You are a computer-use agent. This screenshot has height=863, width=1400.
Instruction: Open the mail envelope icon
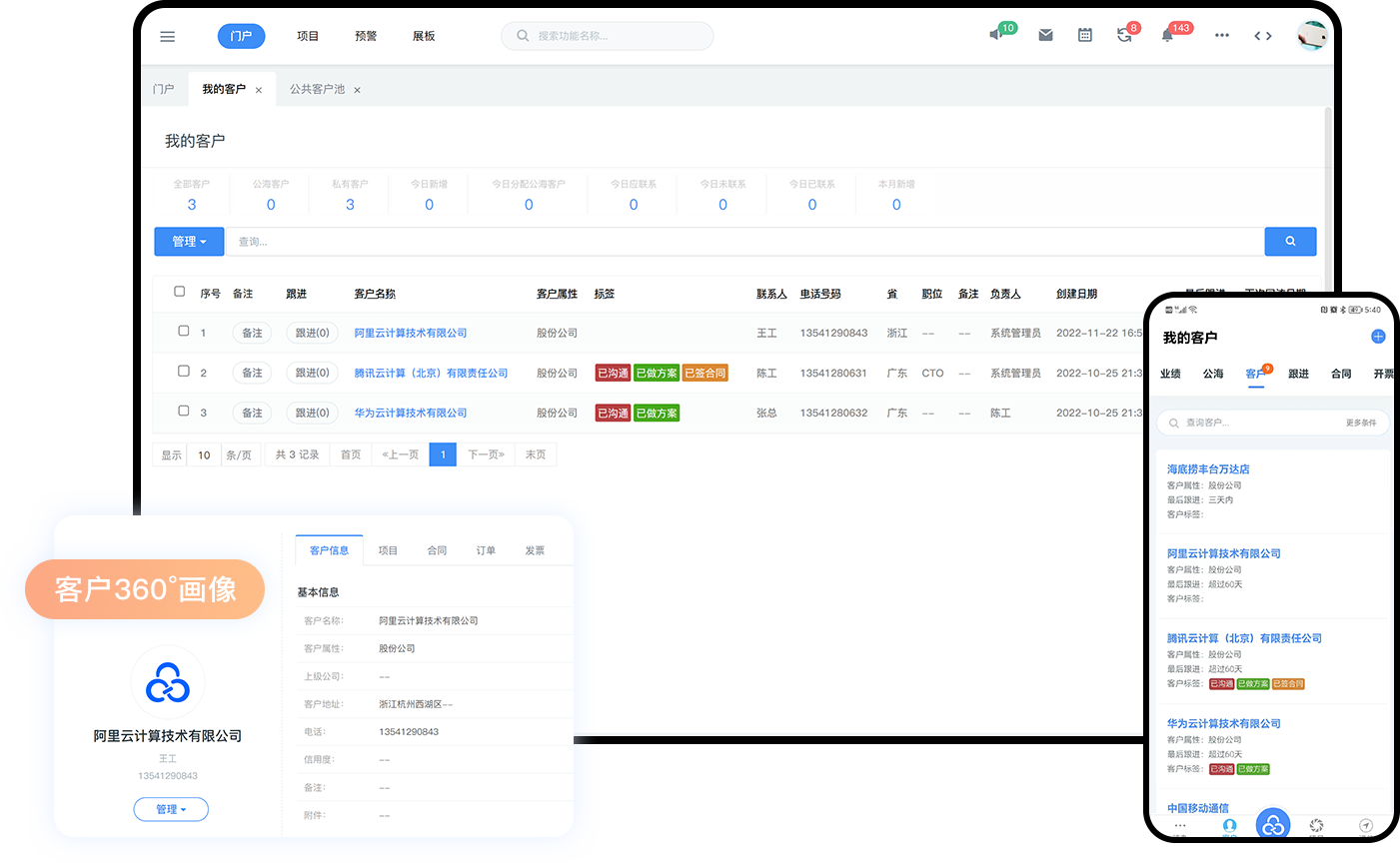(1045, 35)
